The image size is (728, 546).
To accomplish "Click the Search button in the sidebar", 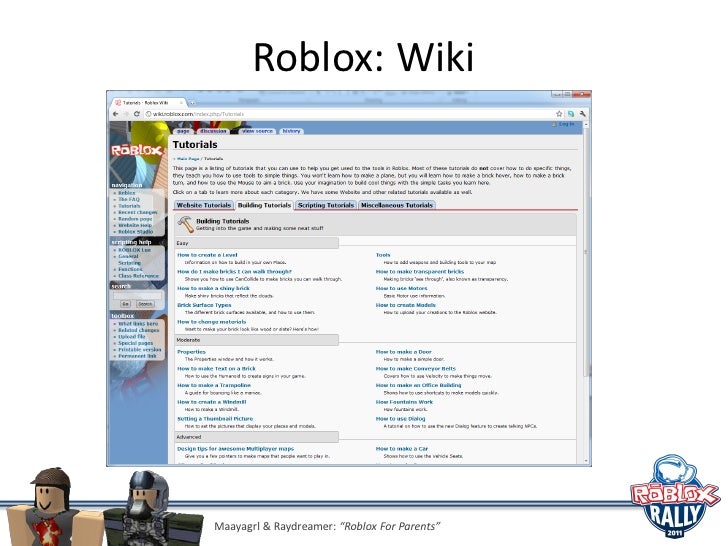I will pyautogui.click(x=145, y=304).
